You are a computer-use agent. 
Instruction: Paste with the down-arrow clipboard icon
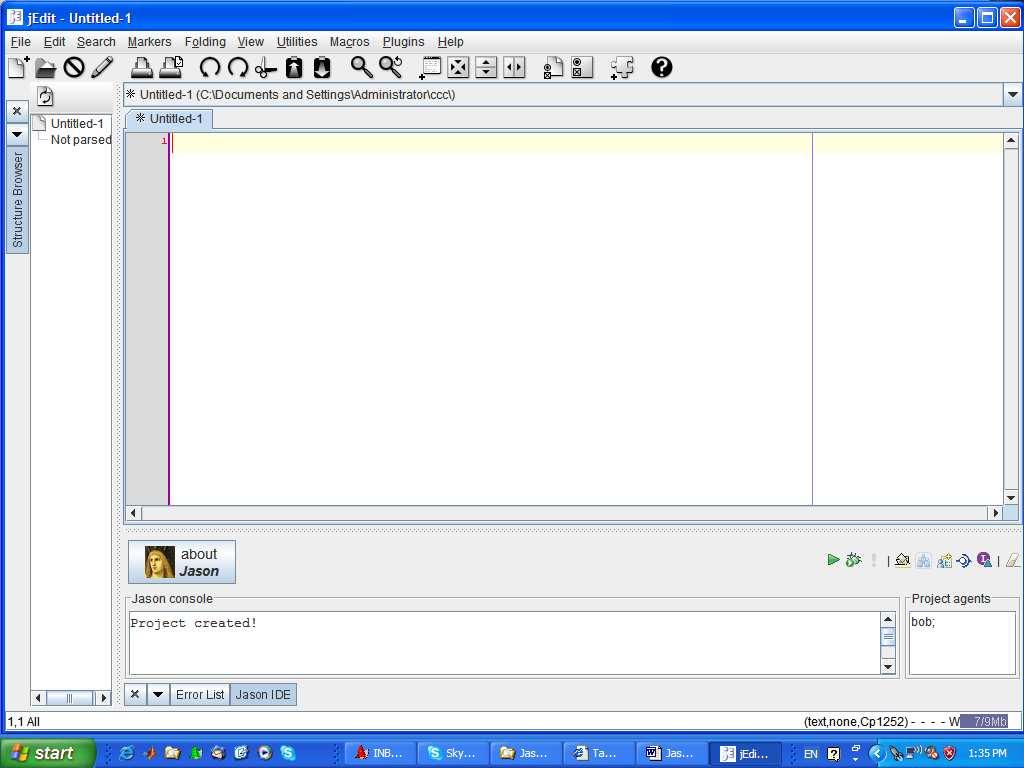(322, 67)
